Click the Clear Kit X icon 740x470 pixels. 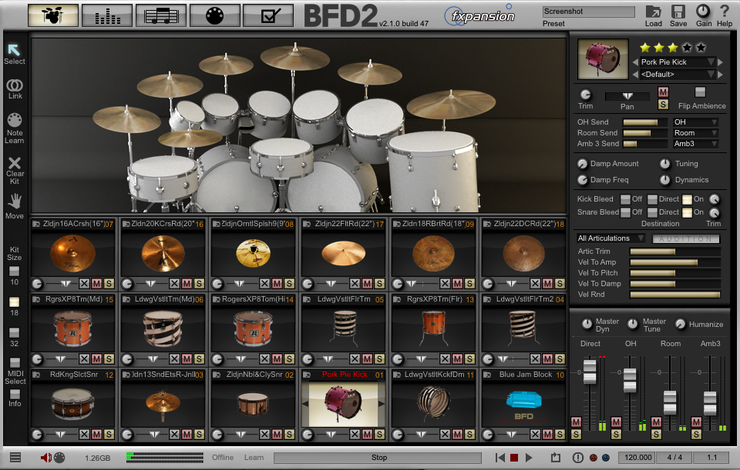coord(14,163)
